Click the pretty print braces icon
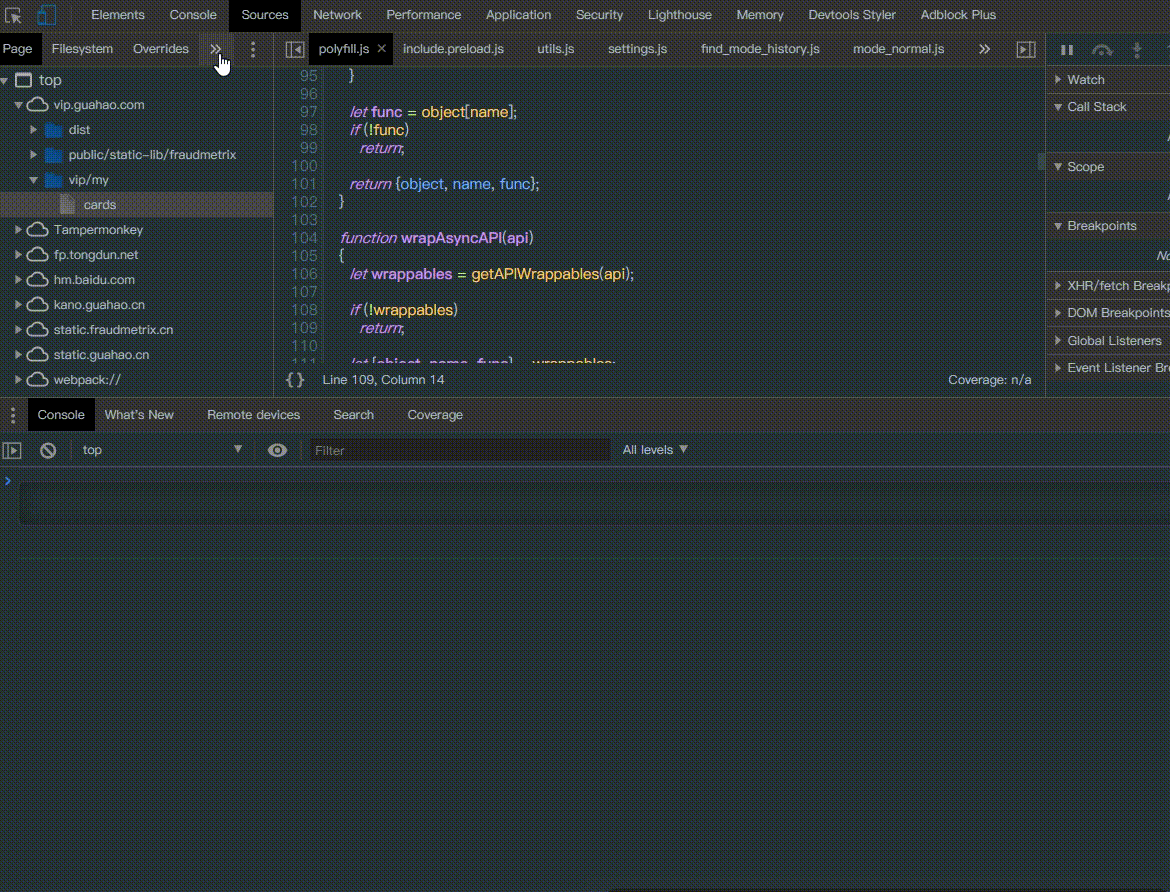Screen dimensions: 1170x892 click(295, 380)
